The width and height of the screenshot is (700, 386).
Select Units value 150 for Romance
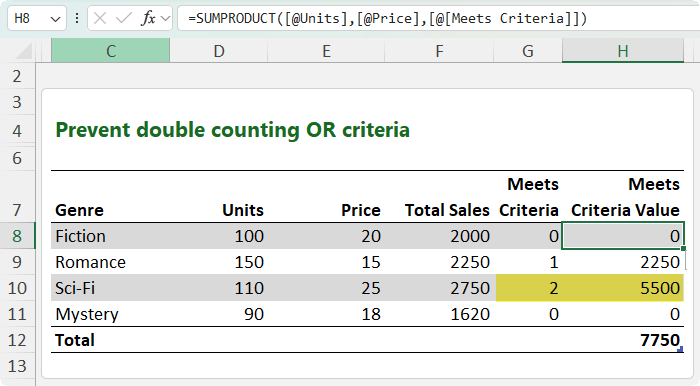tap(219, 262)
